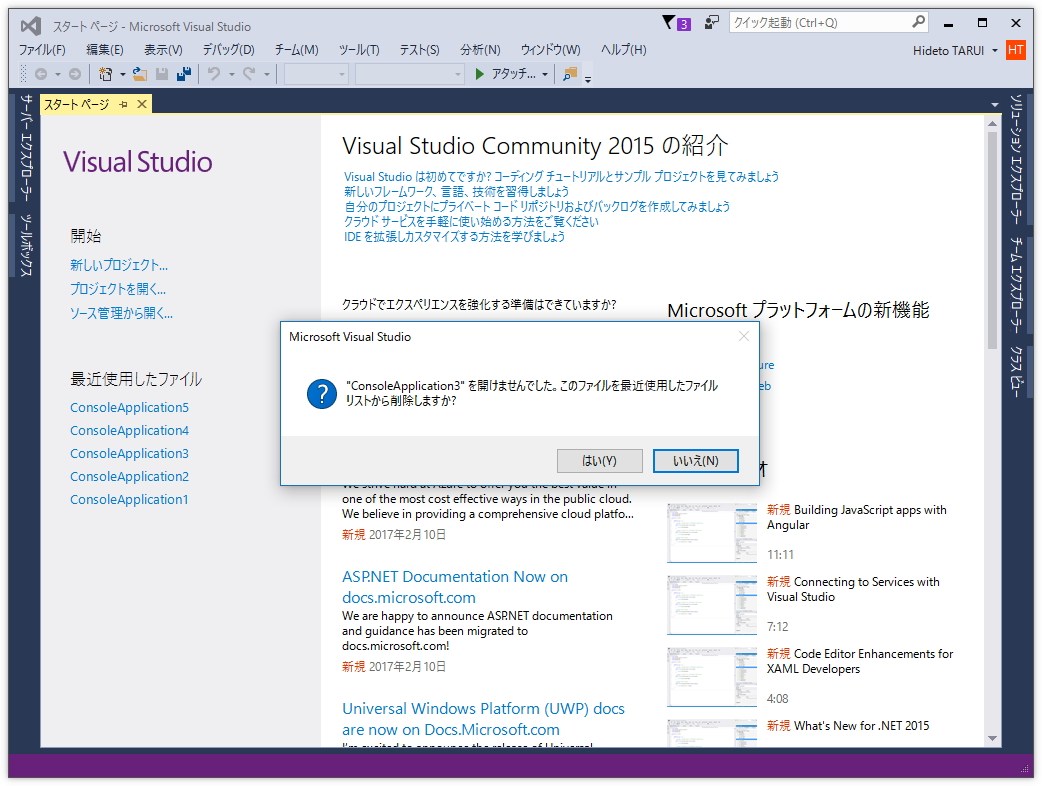Open the Undo history dropdown arrow
1042x786 pixels.
click(x=232, y=74)
